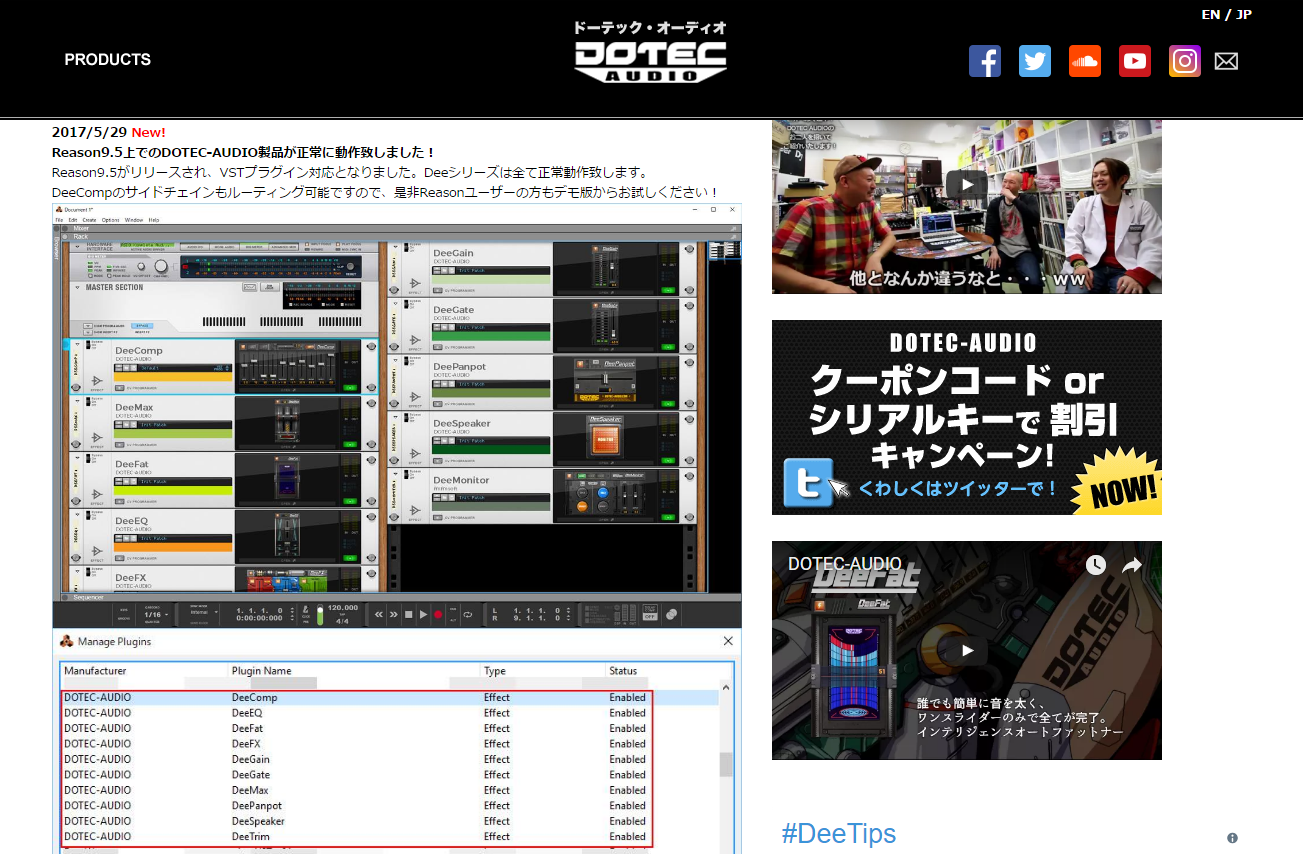Click the Type column header
1303x854 pixels.
coord(495,670)
